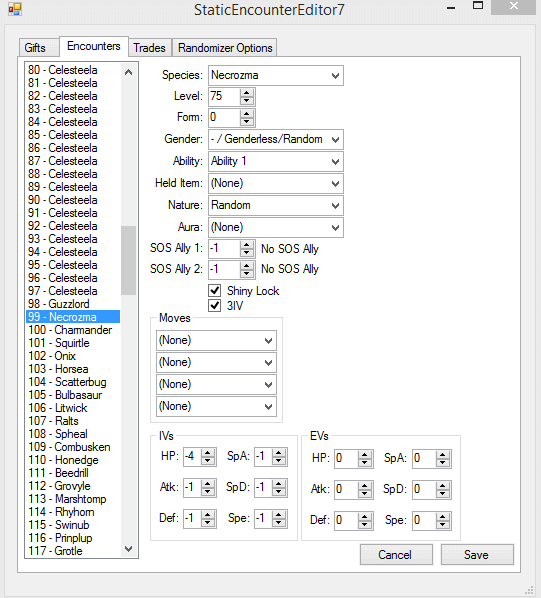Select 97 - Celesteela entry
Image resolution: width=541 pixels, height=598 pixels.
[73, 291]
